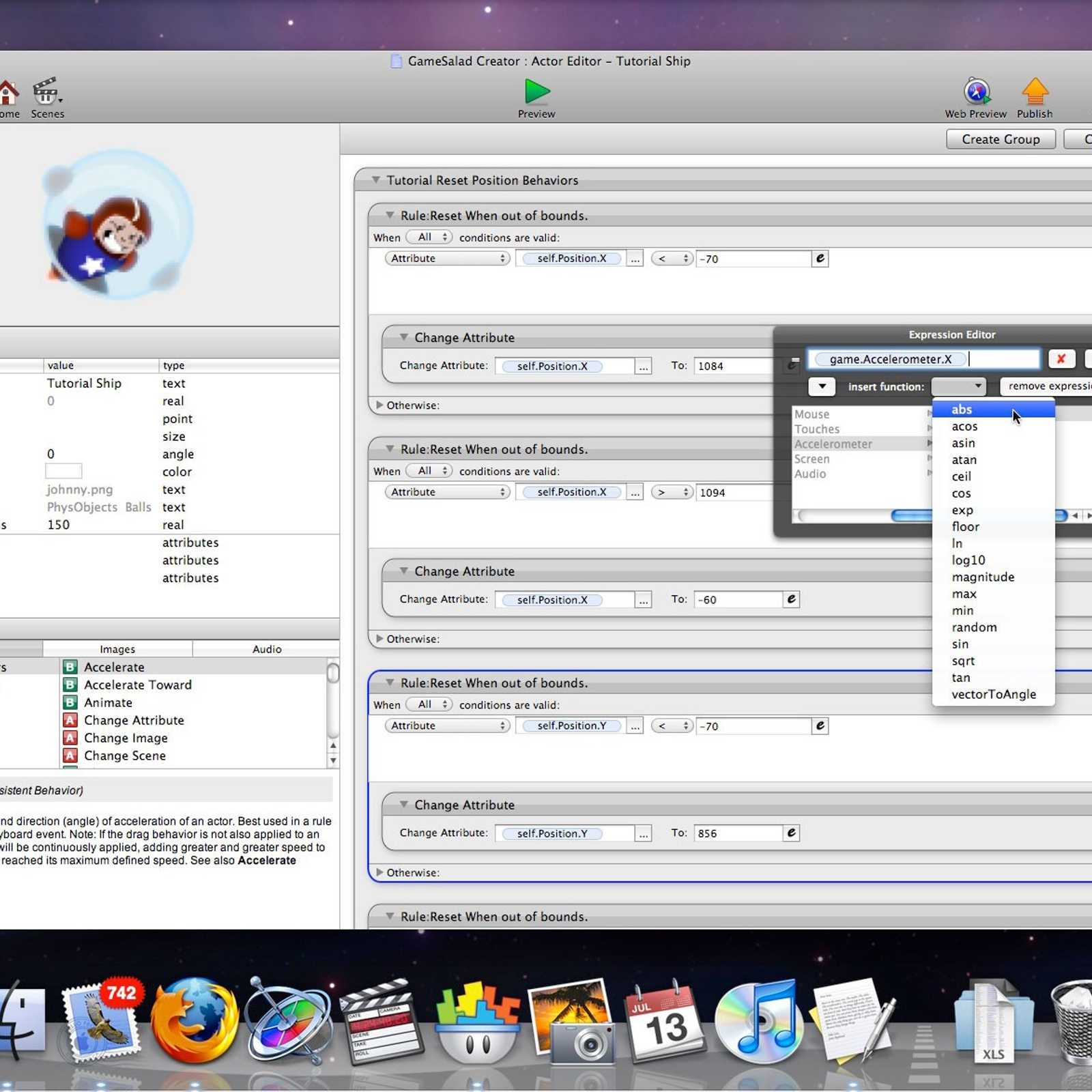Click the expression text field

pos(924,359)
